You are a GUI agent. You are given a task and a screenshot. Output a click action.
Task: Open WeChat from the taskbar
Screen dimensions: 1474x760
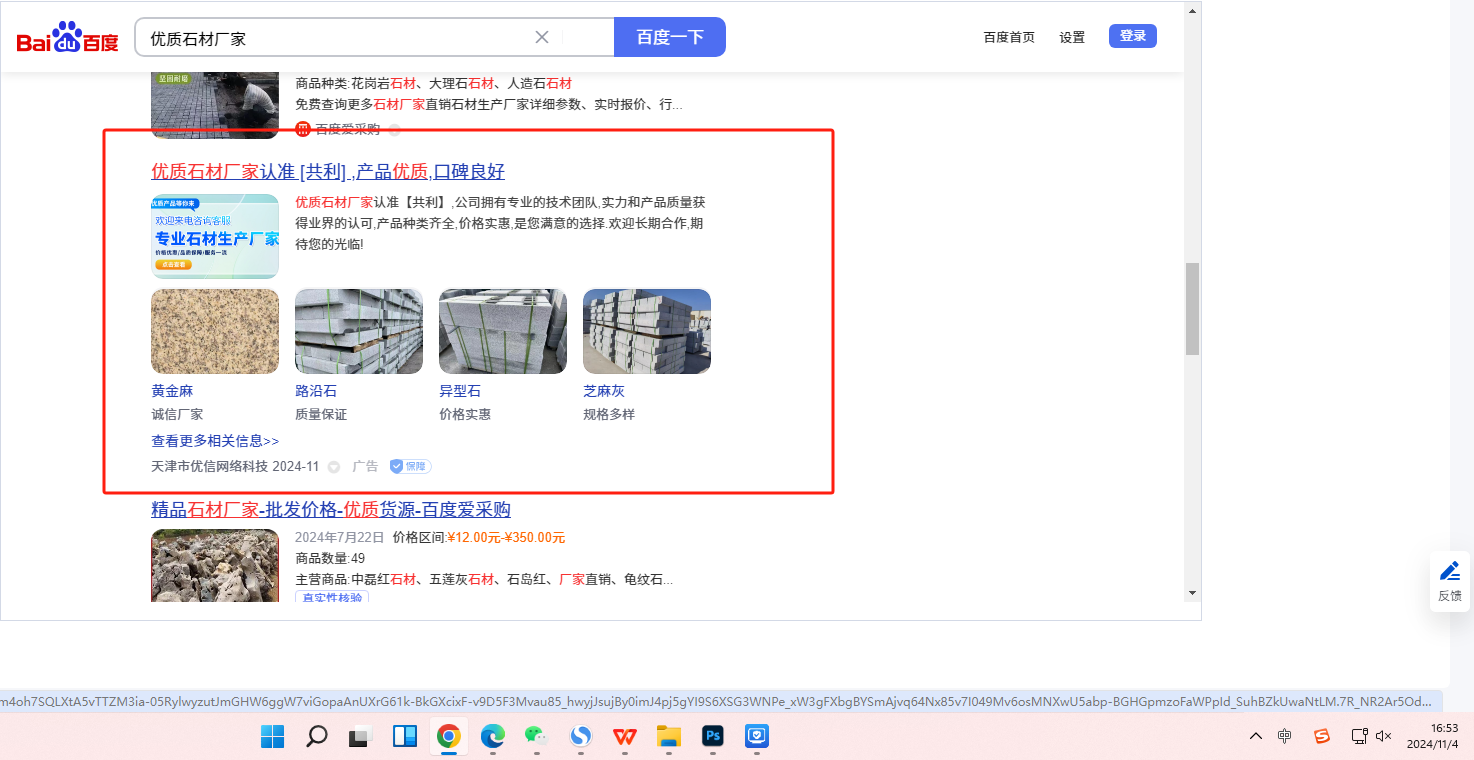[x=537, y=737]
